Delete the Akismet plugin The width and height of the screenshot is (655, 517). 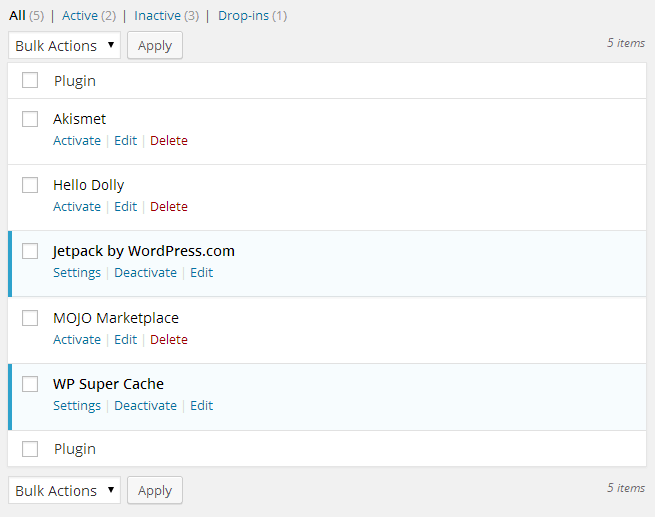pos(169,141)
